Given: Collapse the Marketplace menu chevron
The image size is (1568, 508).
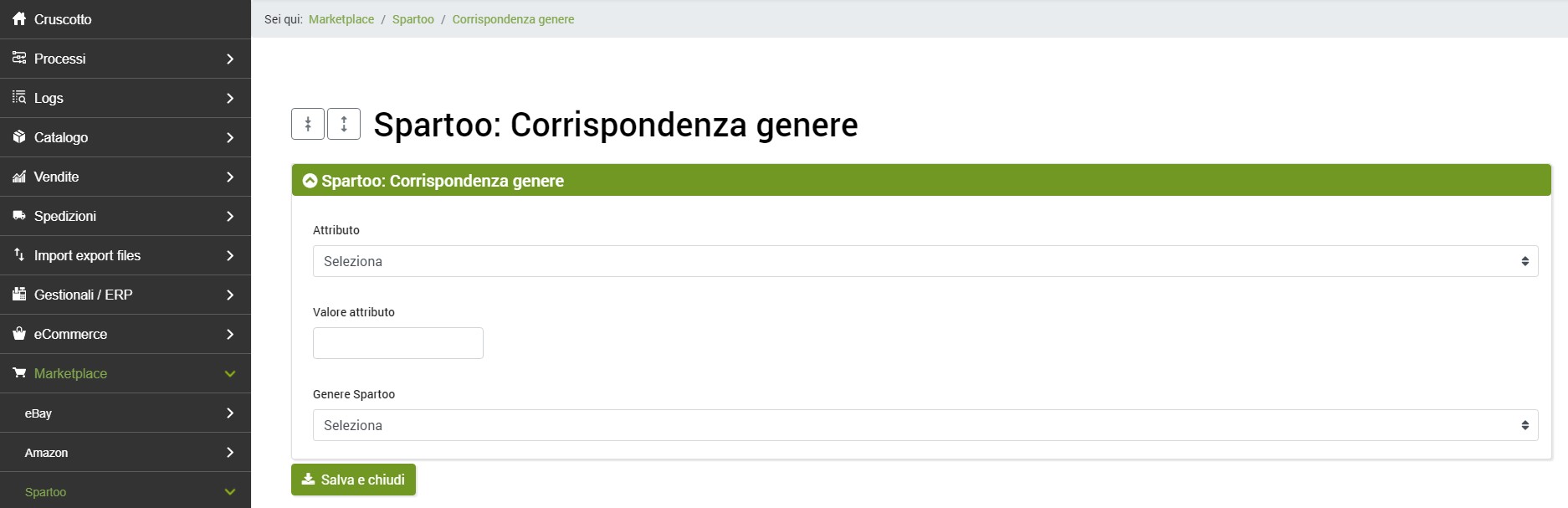Looking at the screenshot, I should click(230, 374).
